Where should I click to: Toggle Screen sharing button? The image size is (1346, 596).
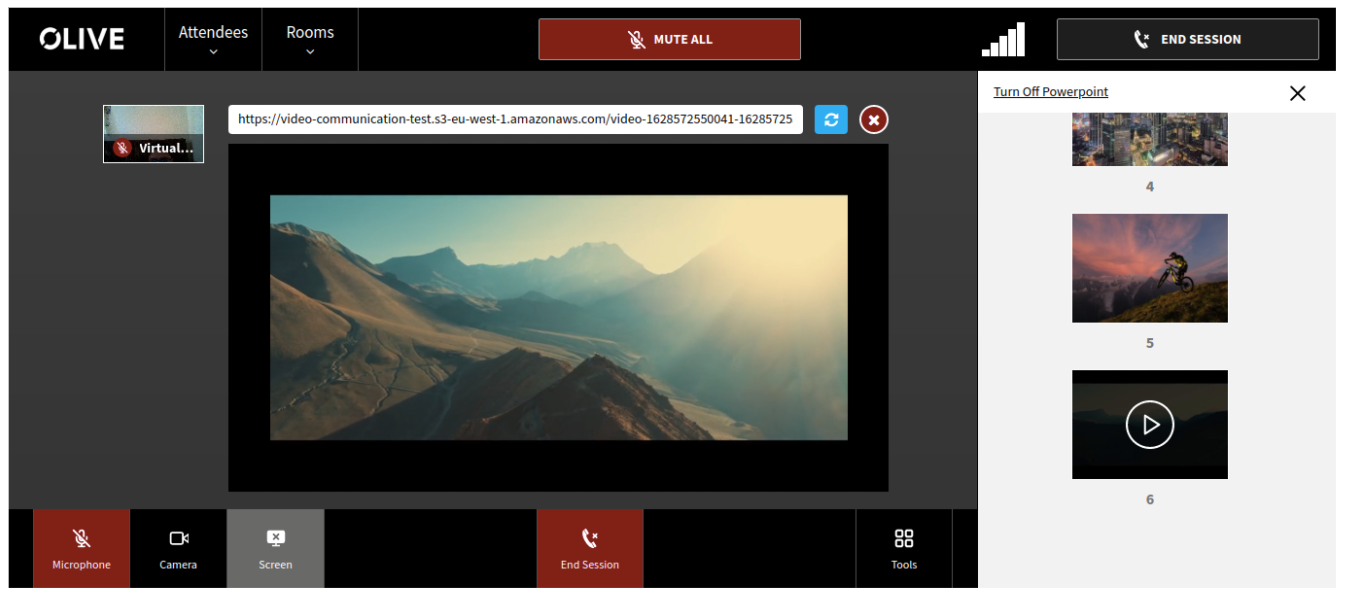coord(276,548)
